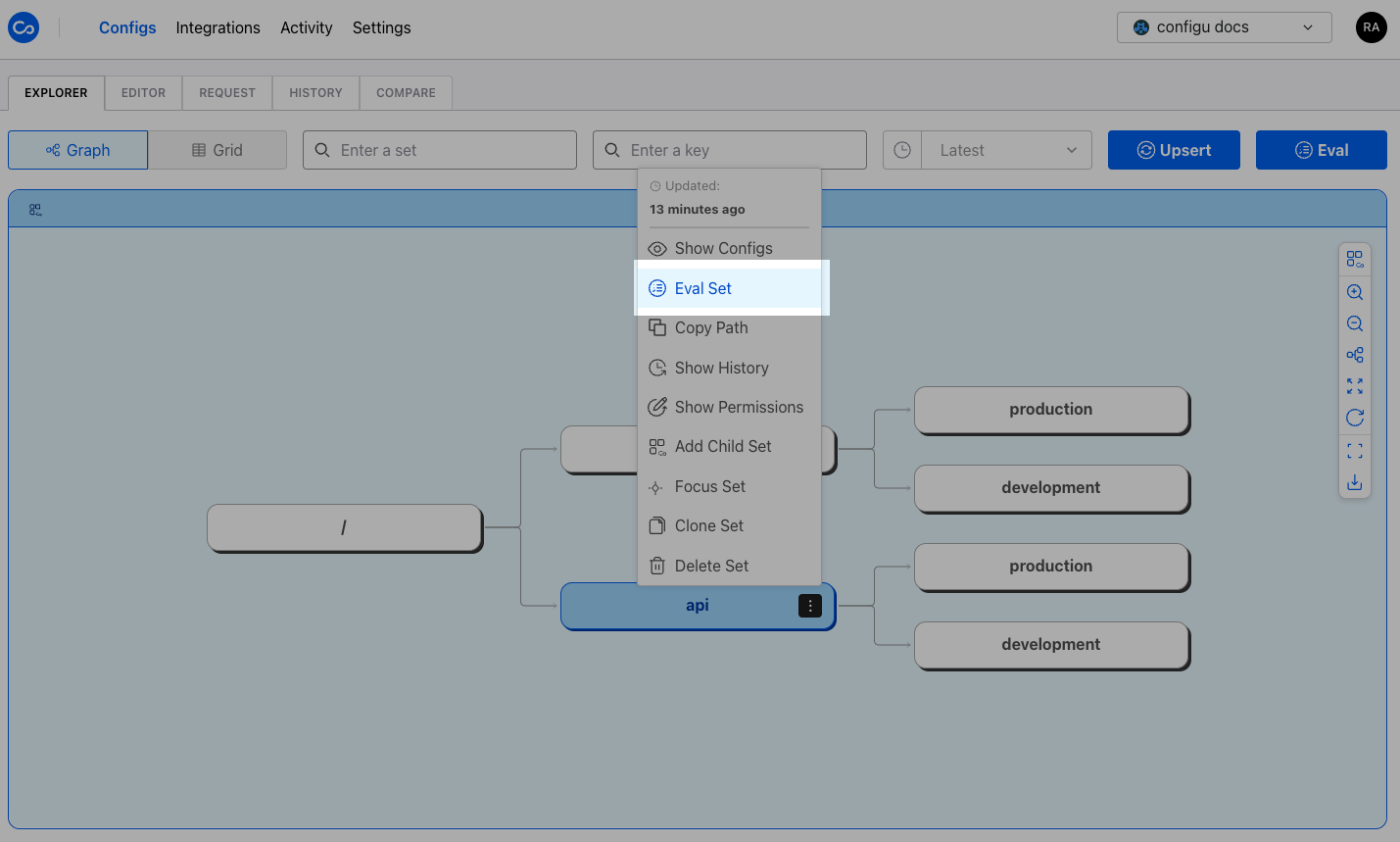
Task: Download the graph using download icon
Action: pyautogui.click(x=1355, y=482)
